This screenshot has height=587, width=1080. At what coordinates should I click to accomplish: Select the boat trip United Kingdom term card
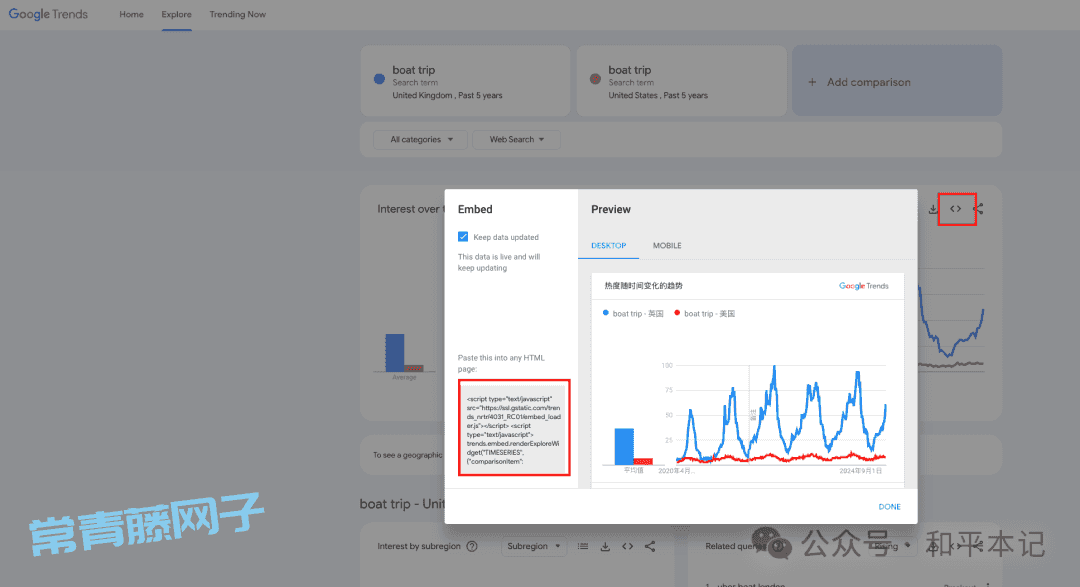click(466, 81)
